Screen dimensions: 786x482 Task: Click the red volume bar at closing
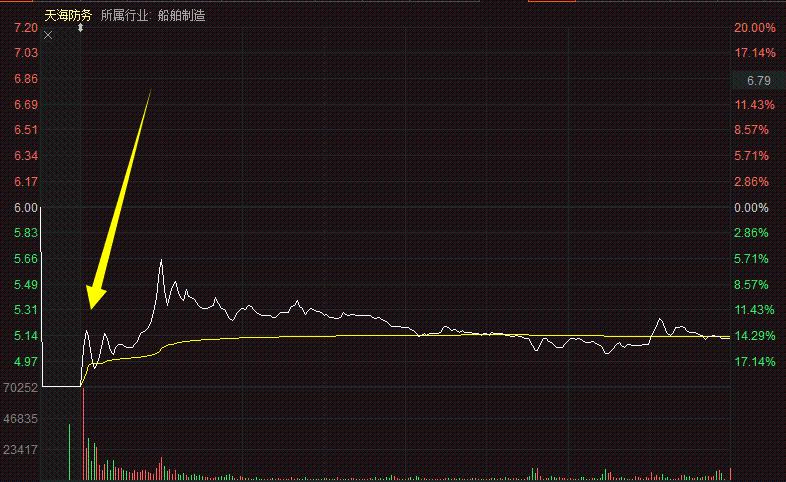(x=730, y=474)
